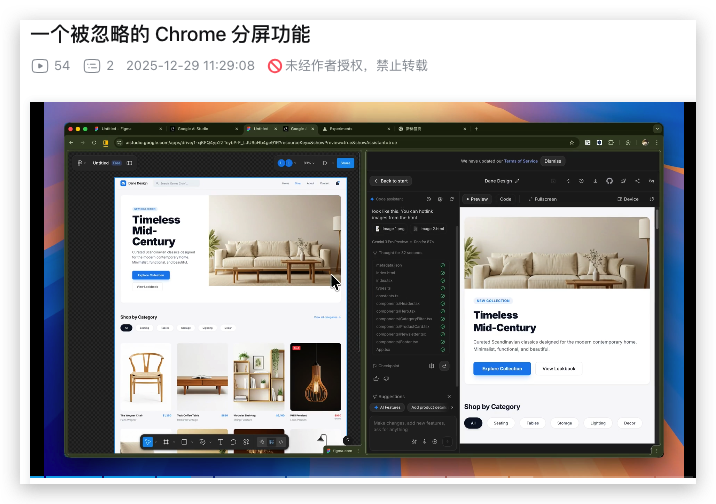Expand the Pen tool dropdown arrow
716x504 pixels.
coord(210,442)
